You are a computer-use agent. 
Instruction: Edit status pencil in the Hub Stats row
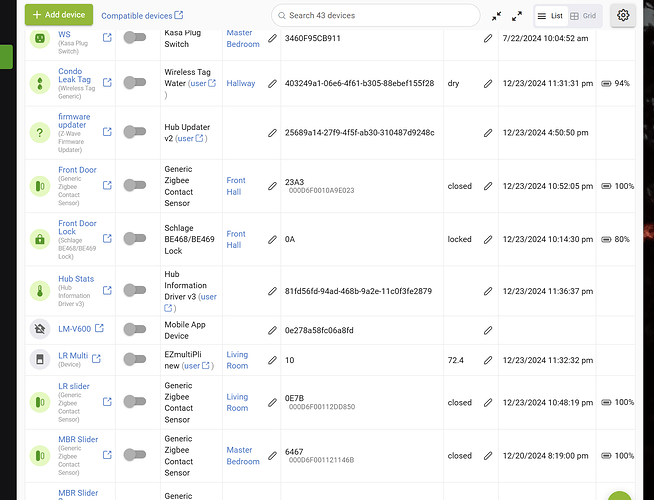[x=488, y=291]
